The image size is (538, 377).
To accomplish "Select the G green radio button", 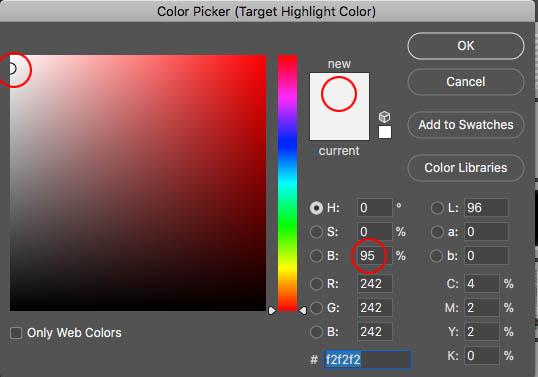I will pyautogui.click(x=316, y=308).
